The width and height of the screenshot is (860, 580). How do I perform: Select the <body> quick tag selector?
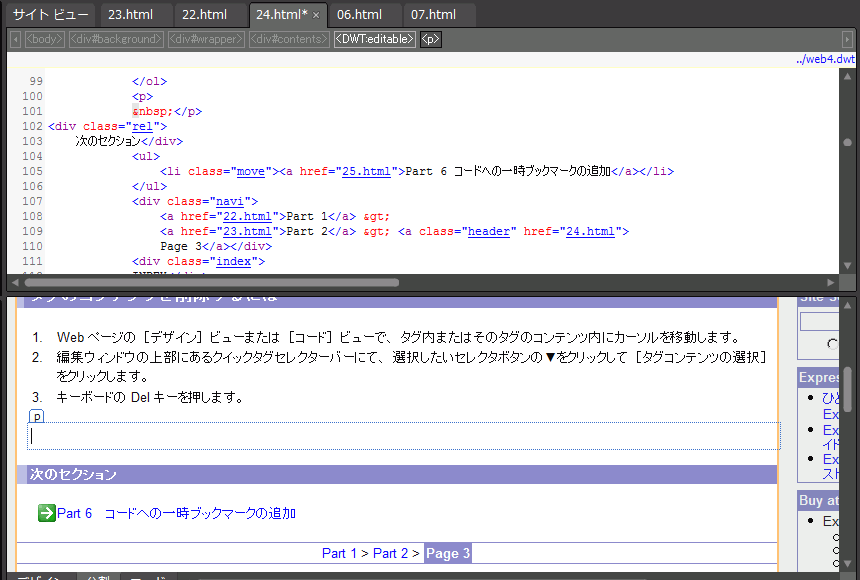click(44, 39)
